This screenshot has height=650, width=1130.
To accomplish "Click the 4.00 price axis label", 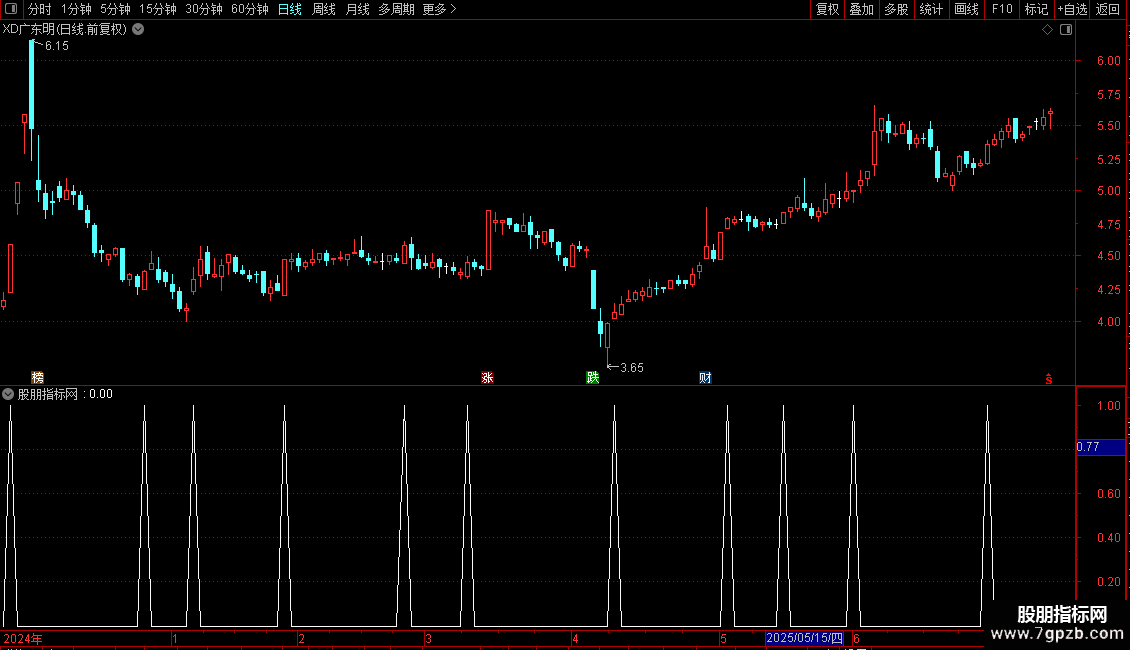I will click(x=1108, y=322).
